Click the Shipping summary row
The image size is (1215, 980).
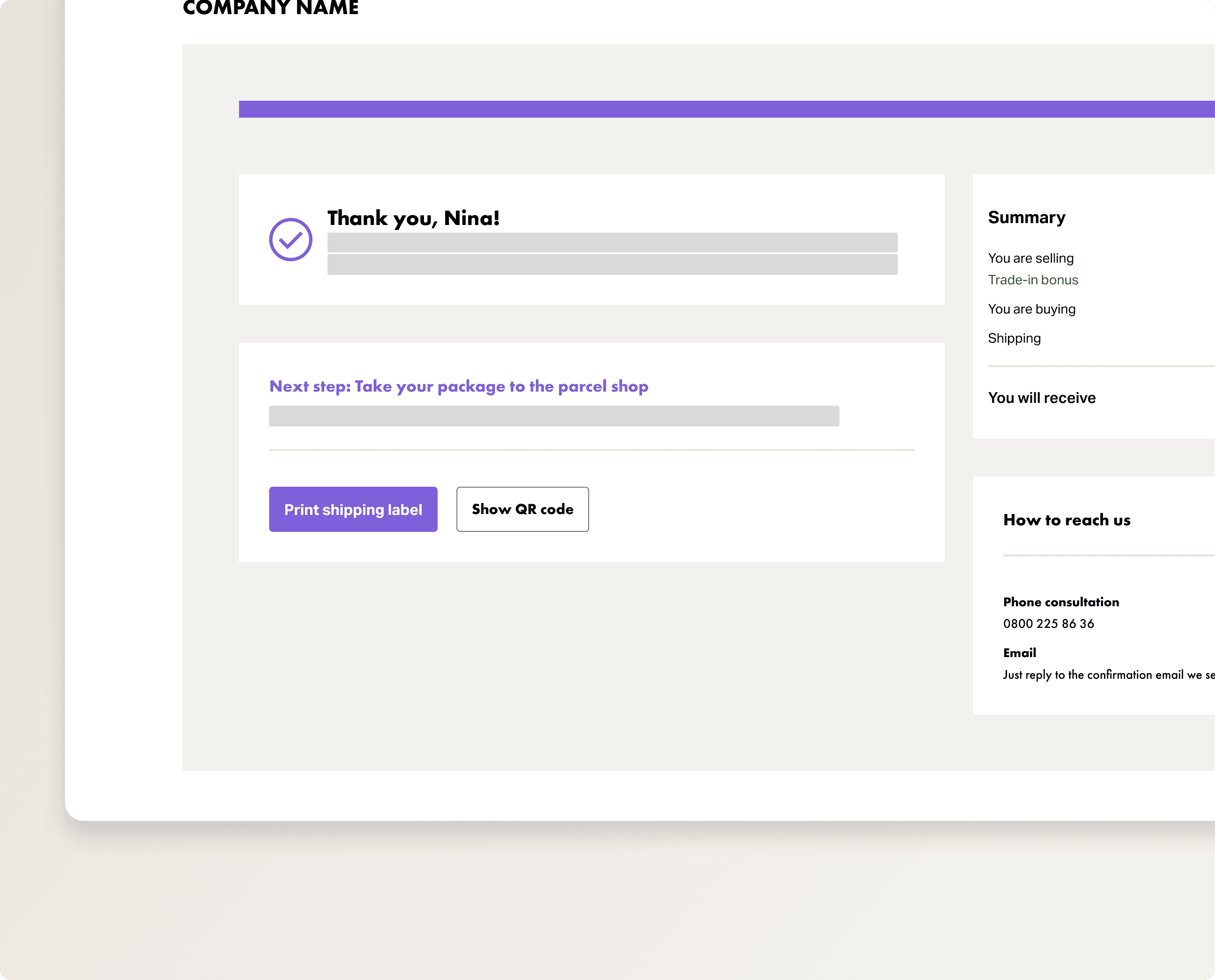tap(1014, 338)
